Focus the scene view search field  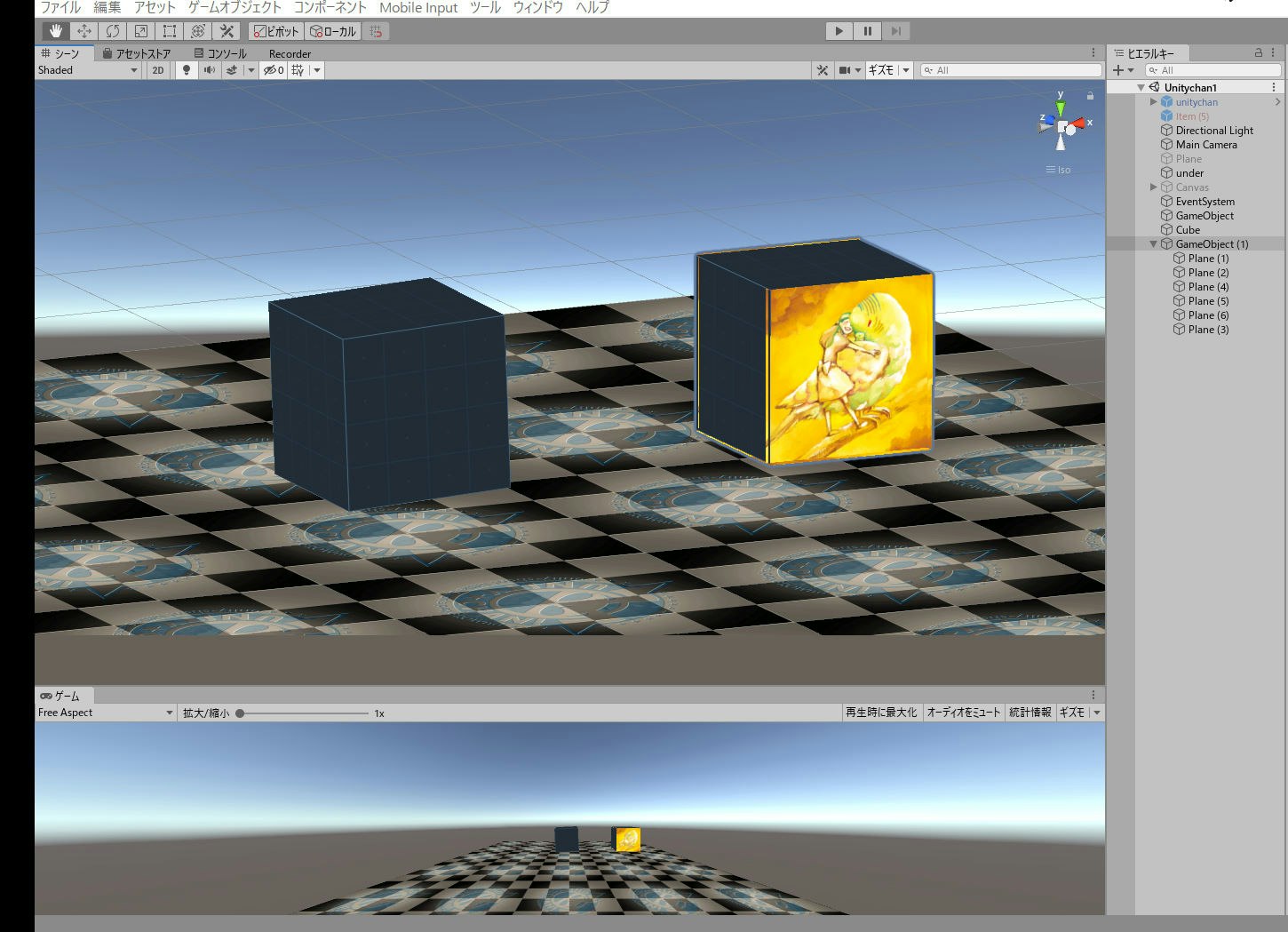point(1010,70)
